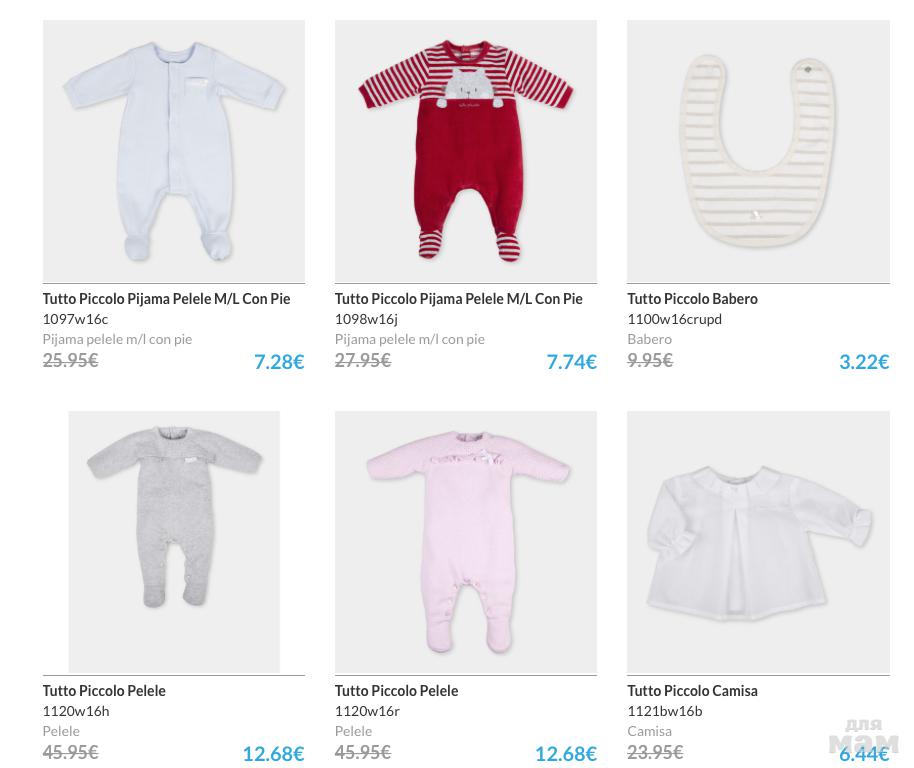Image resolution: width=914 pixels, height=768 pixels.
Task: Open the grey knitted pelele image
Action: [x=173, y=541]
